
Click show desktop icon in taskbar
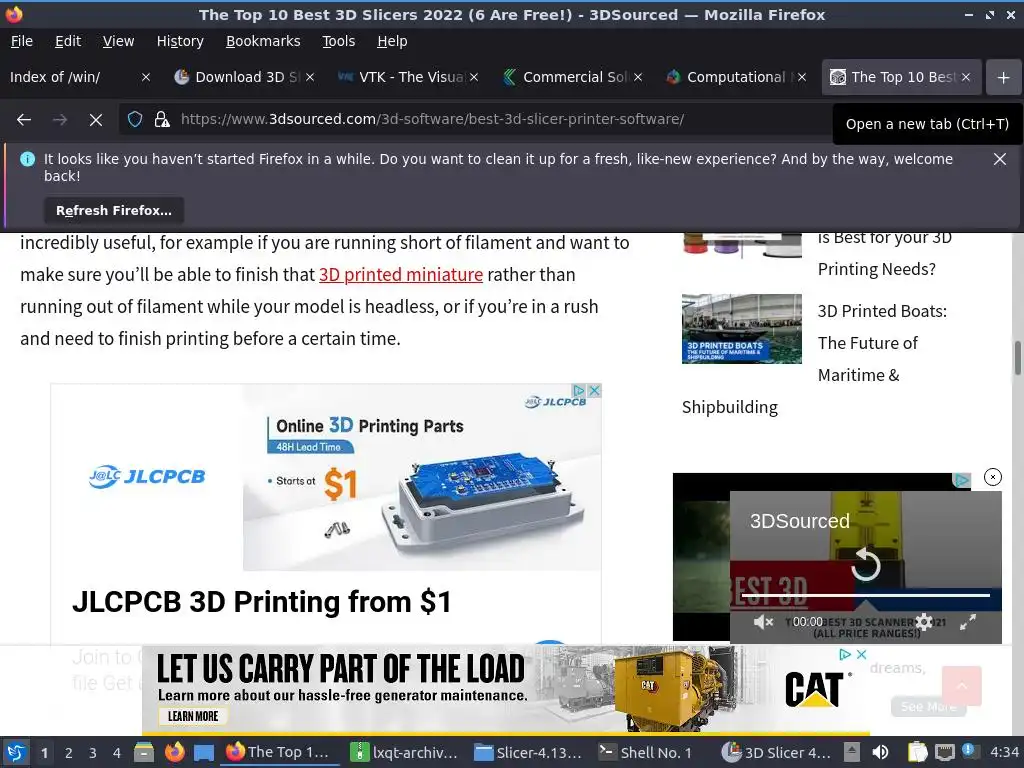click(x=204, y=753)
